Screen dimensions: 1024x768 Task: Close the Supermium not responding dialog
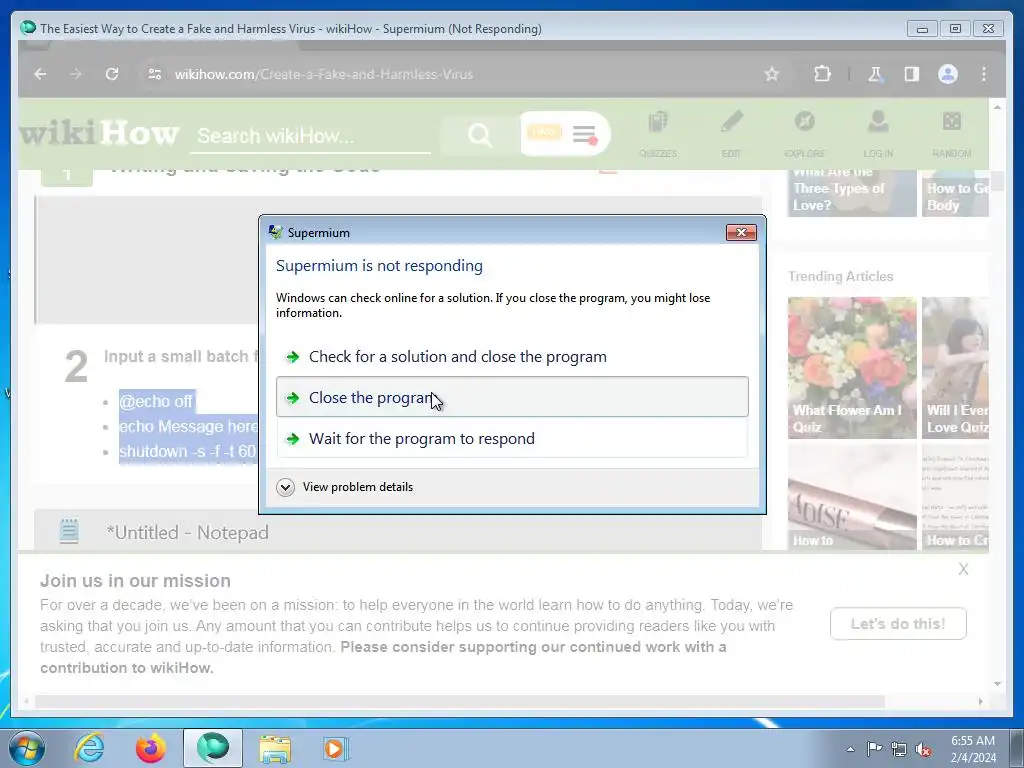(741, 232)
